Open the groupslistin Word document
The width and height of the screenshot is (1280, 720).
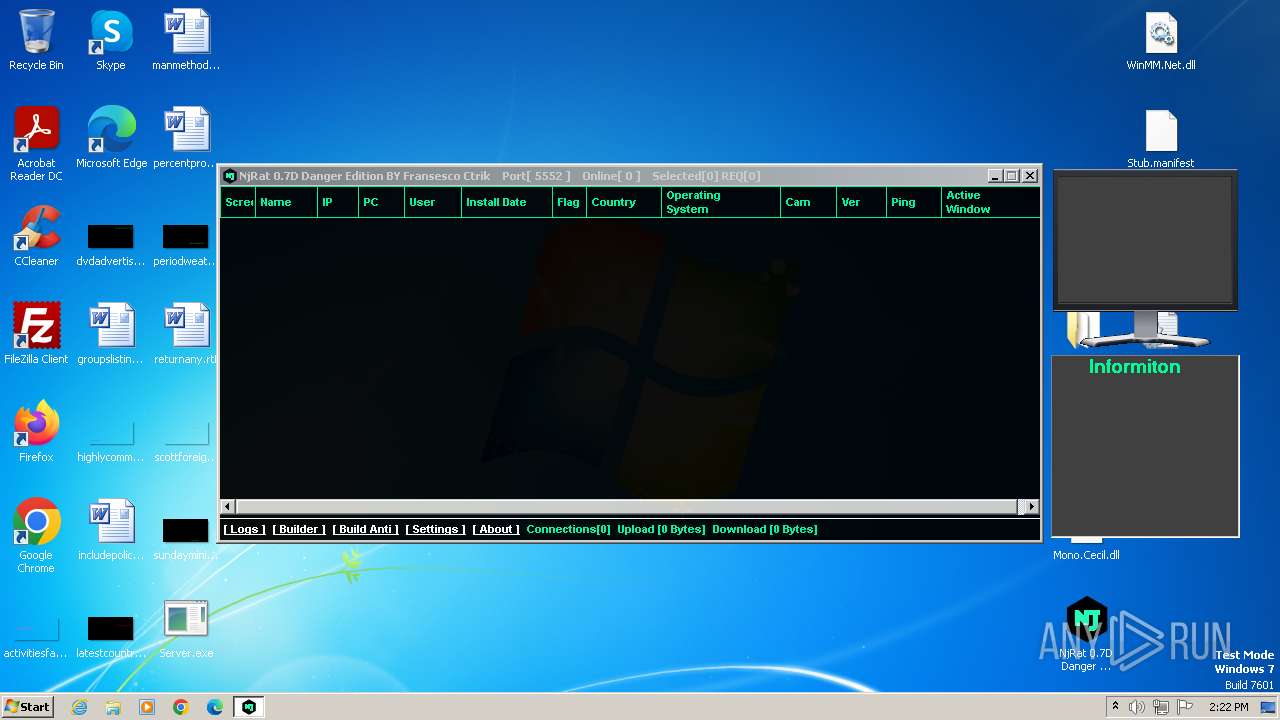tap(111, 334)
